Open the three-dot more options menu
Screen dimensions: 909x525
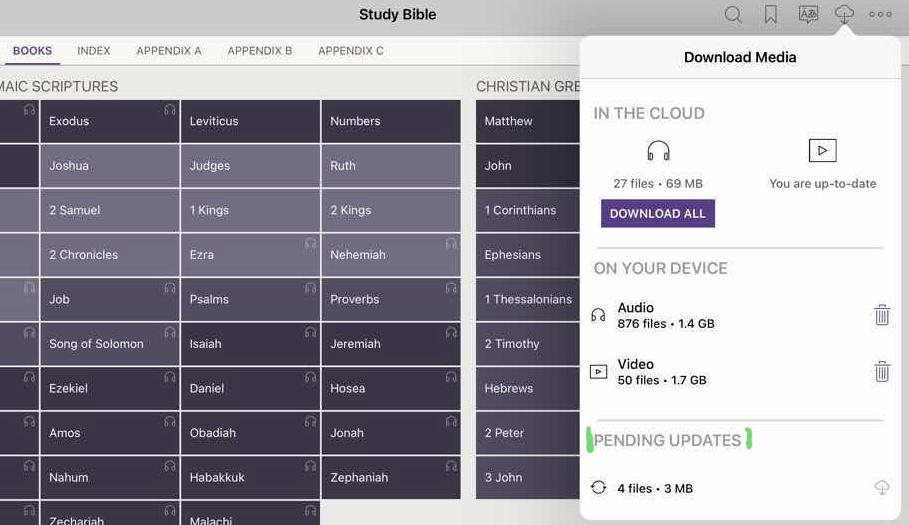(880, 15)
